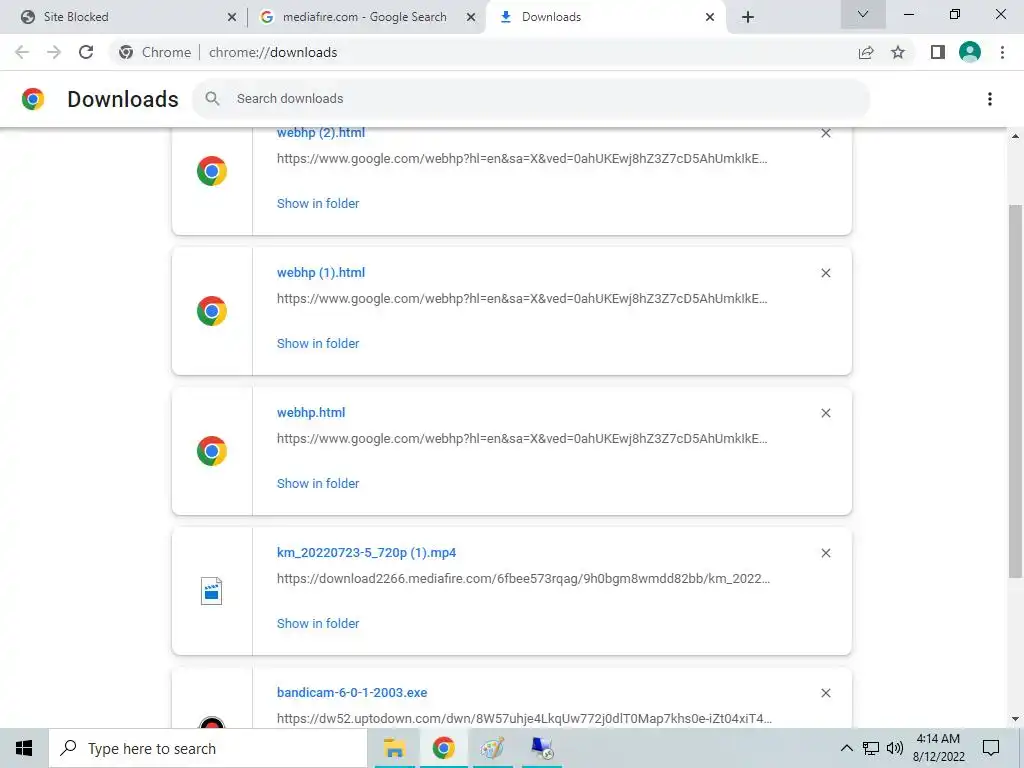The height and width of the screenshot is (768, 1024).
Task: Reload the page with the refresh icon
Action: [86, 52]
